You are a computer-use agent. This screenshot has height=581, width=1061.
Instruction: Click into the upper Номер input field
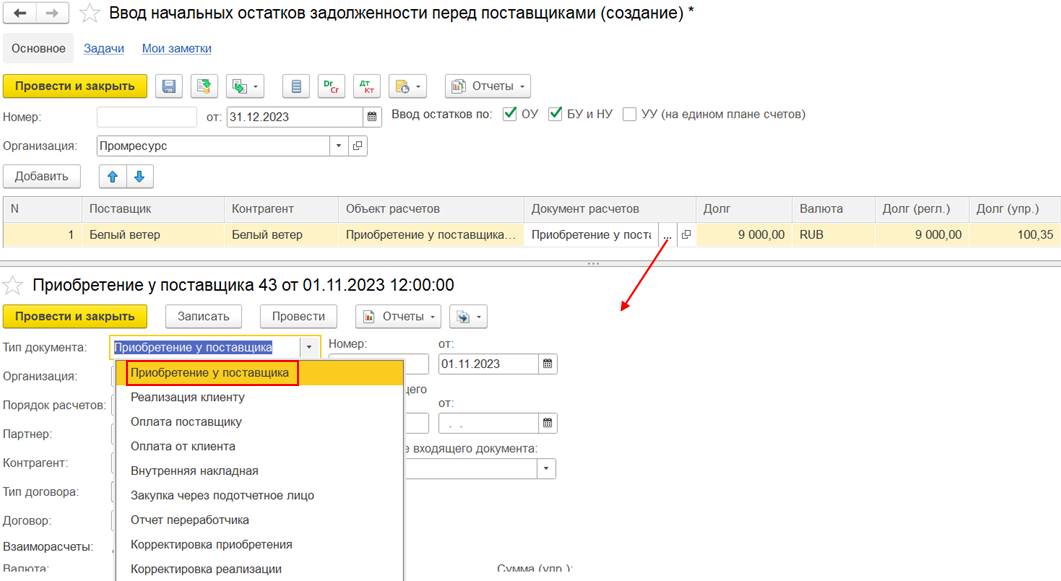click(x=146, y=116)
